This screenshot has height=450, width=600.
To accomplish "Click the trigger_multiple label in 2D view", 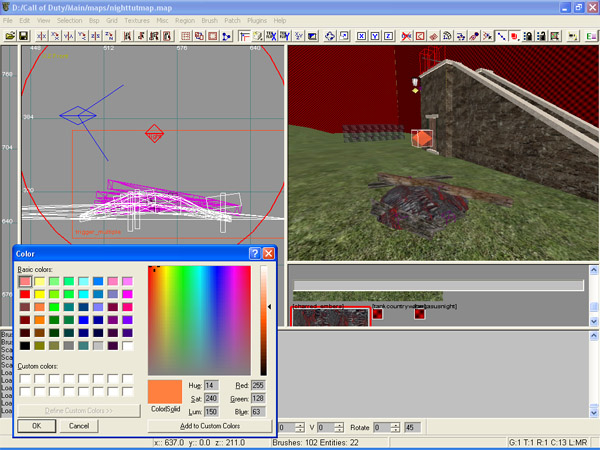I will coord(98,232).
